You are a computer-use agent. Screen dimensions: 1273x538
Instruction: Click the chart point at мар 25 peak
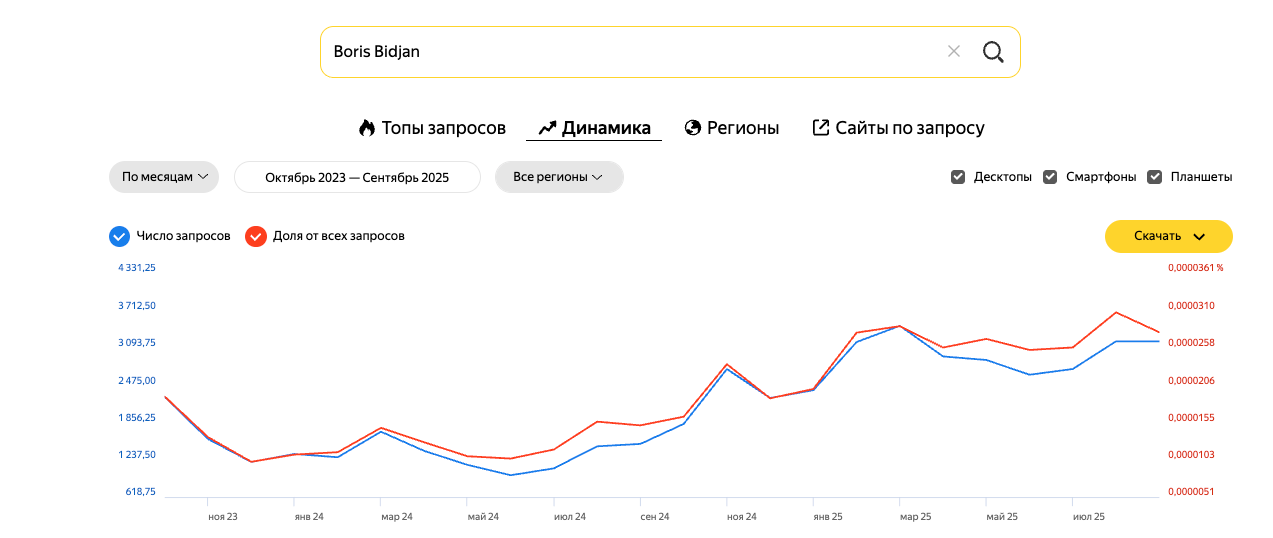point(900,326)
